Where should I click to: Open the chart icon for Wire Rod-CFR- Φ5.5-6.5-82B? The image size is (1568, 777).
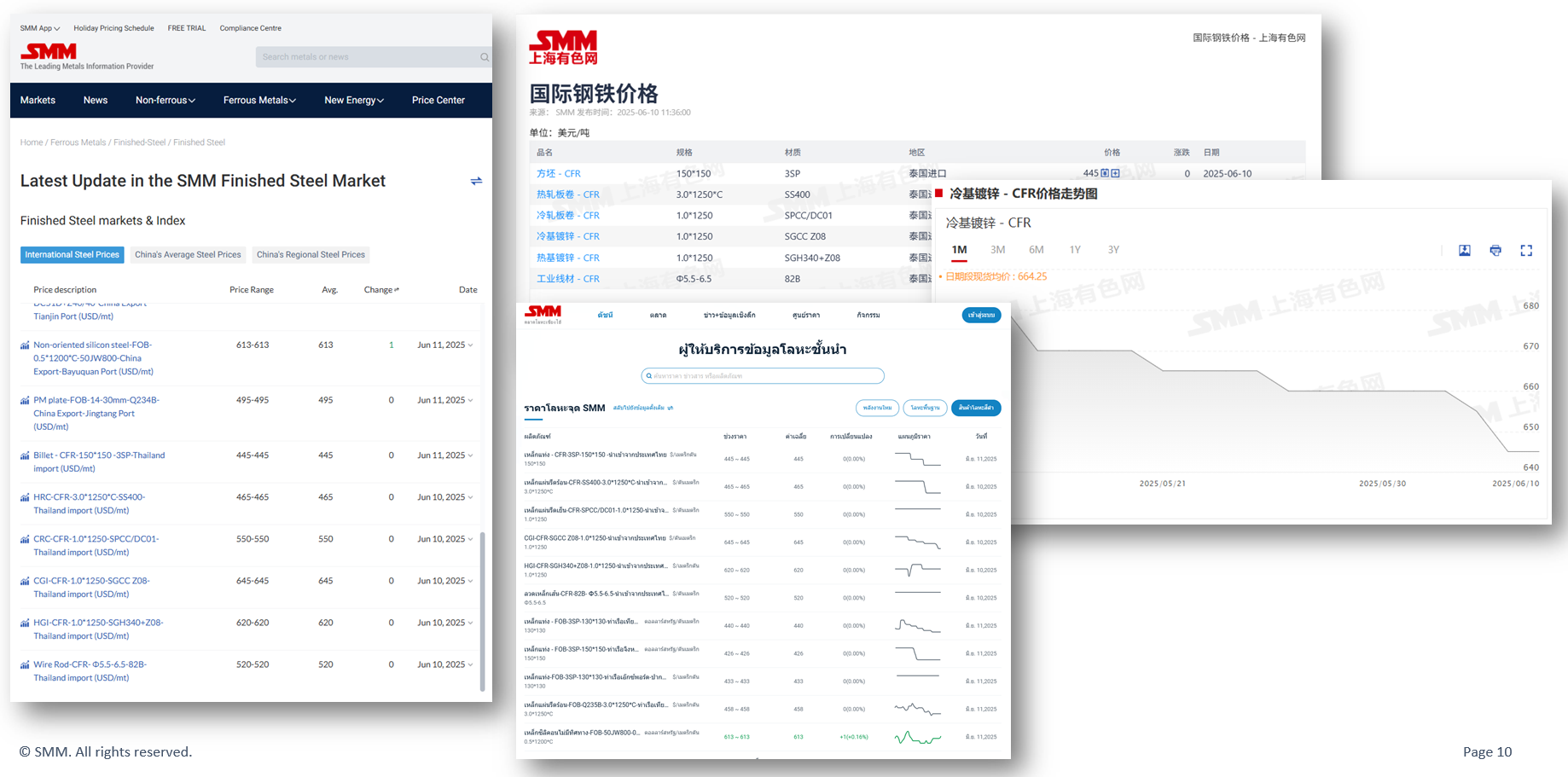point(25,664)
